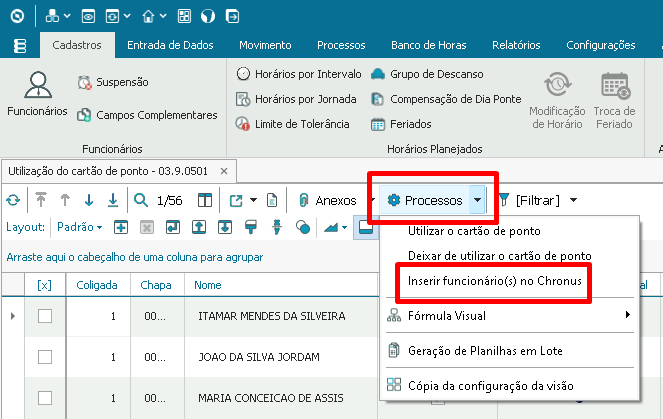Open the Padrão layout dropdown
Image resolution: width=663 pixels, height=419 pixels.
[x=79, y=227]
